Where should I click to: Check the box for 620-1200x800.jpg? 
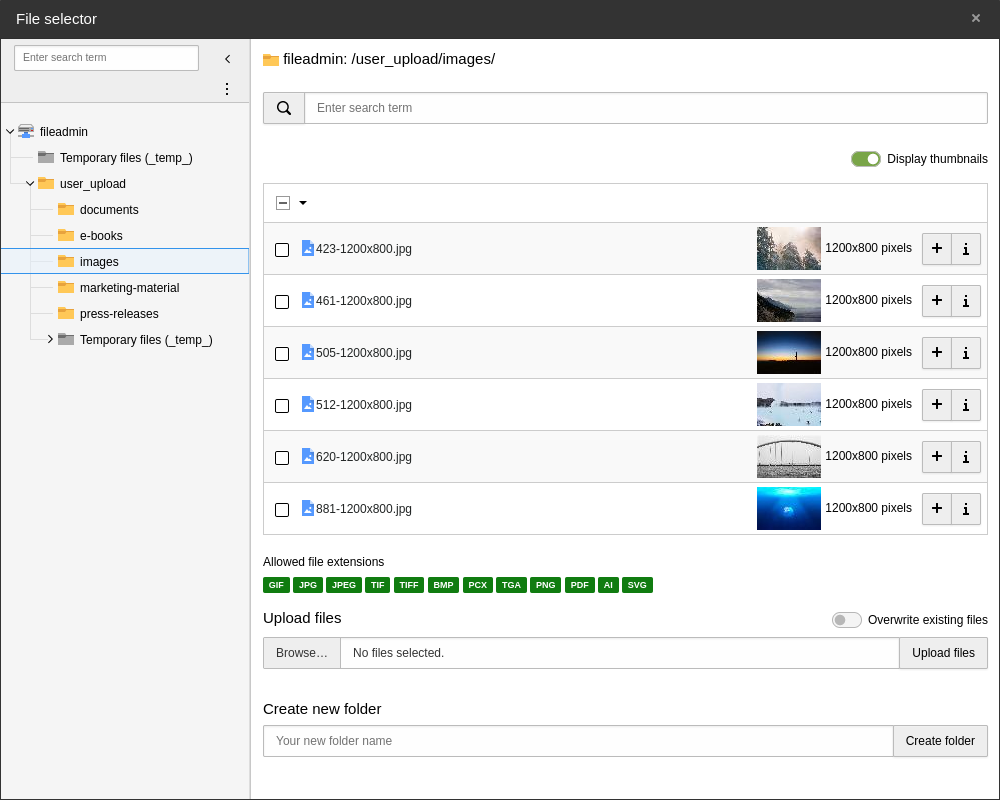[x=282, y=457]
